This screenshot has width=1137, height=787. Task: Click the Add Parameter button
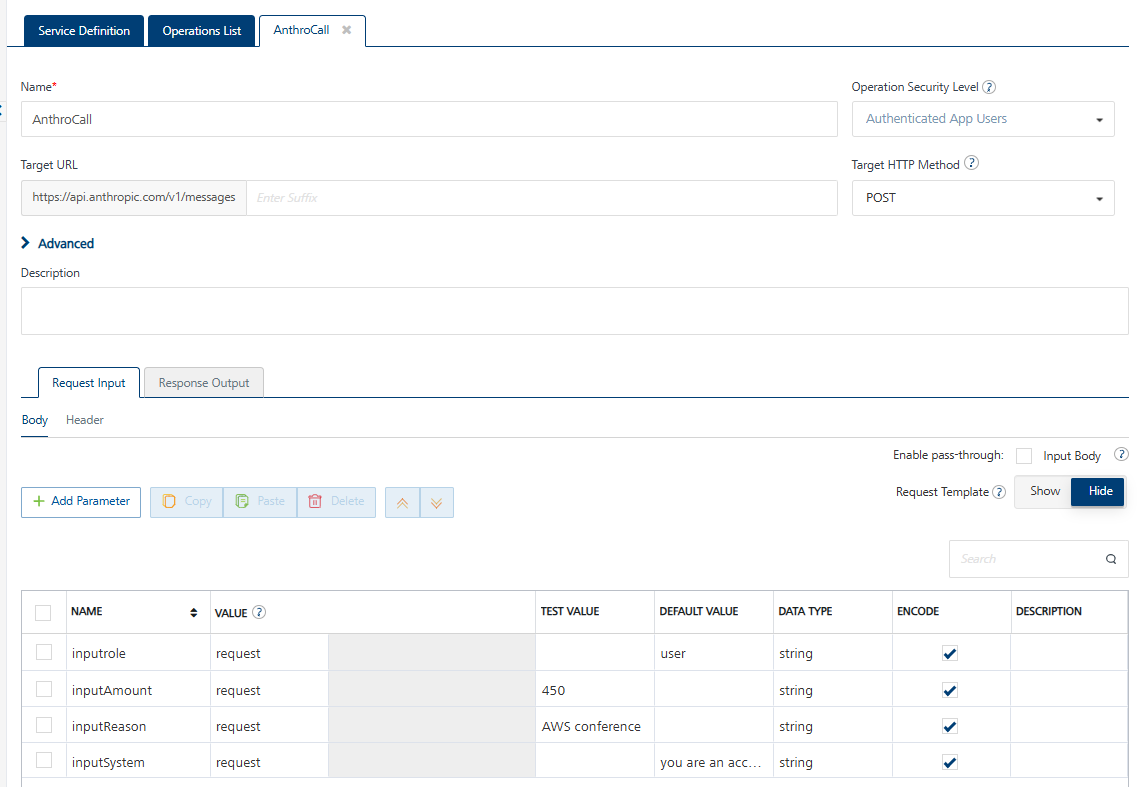click(x=81, y=502)
